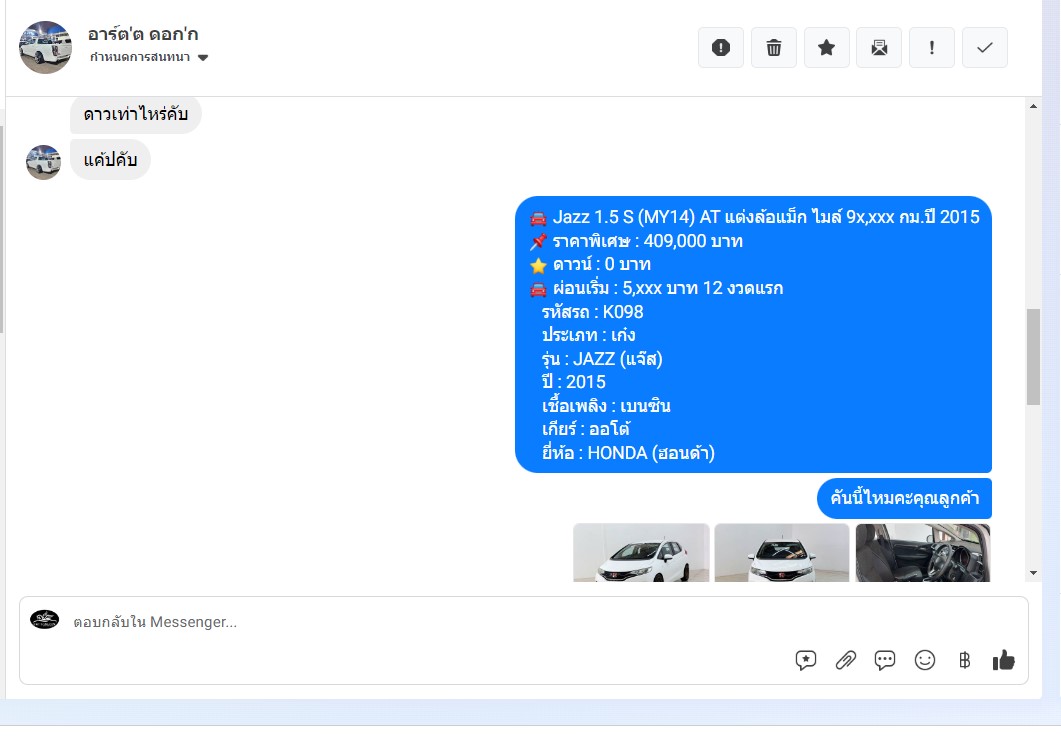1061x754 pixels.
Task: Open saved replies speech-star icon
Action: [x=806, y=660]
